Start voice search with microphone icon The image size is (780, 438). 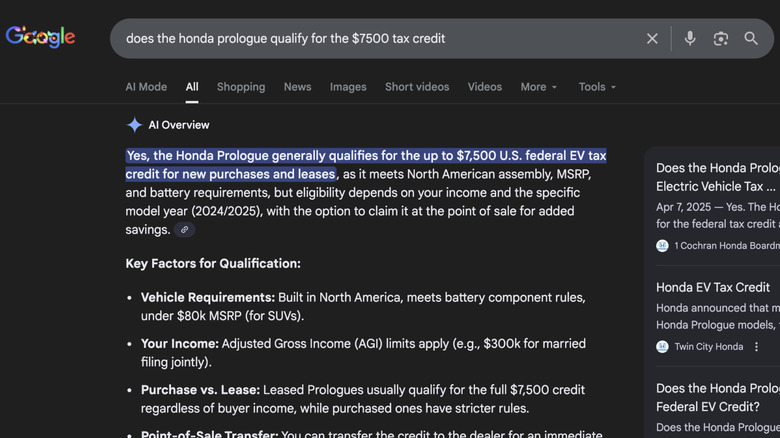click(690, 38)
